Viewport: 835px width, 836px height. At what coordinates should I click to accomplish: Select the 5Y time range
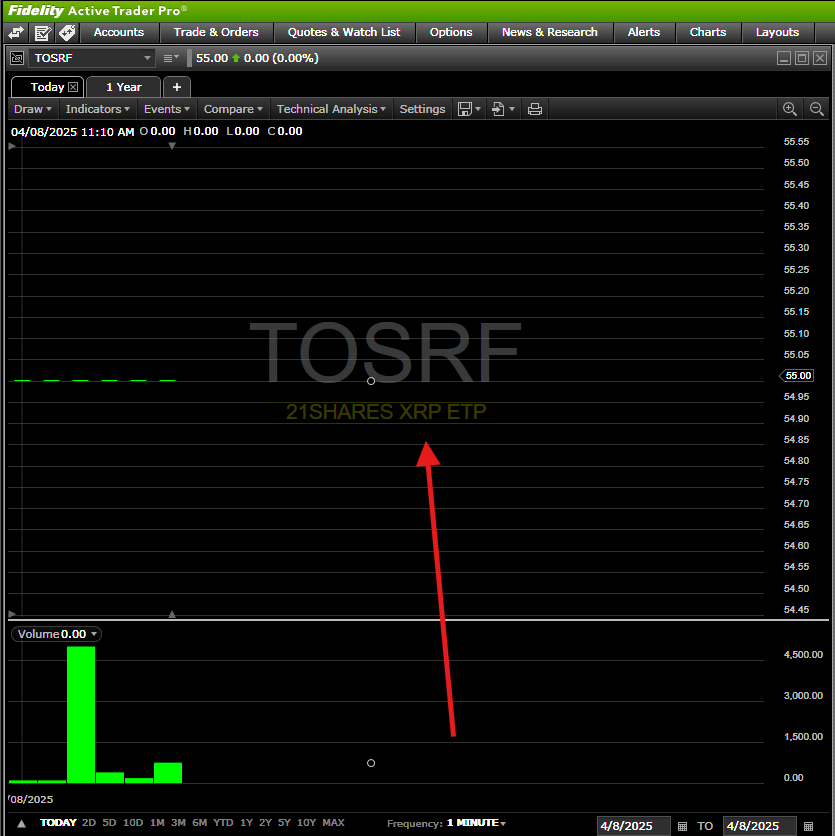pos(284,823)
